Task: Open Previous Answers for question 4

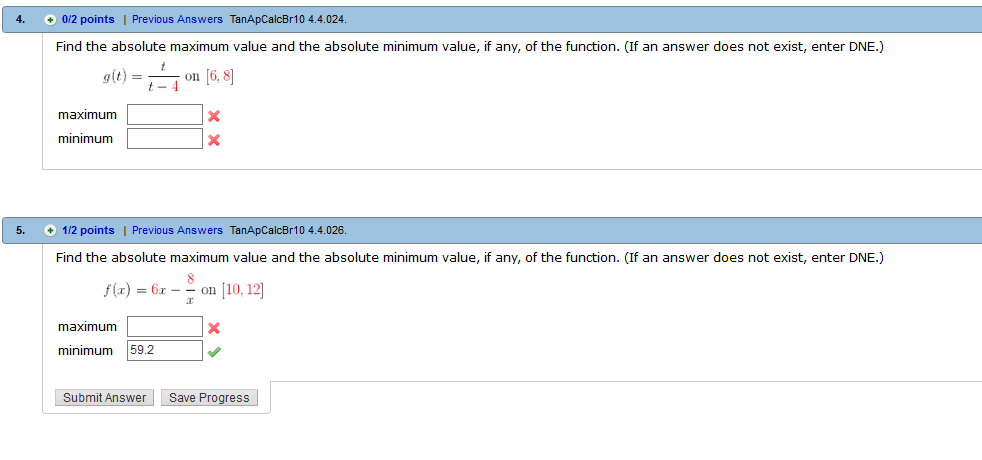Action: pyautogui.click(x=177, y=19)
